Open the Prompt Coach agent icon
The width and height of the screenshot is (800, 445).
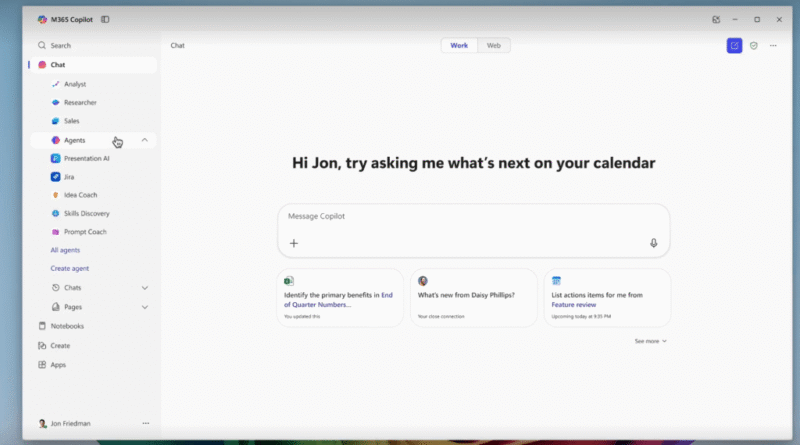pos(56,232)
